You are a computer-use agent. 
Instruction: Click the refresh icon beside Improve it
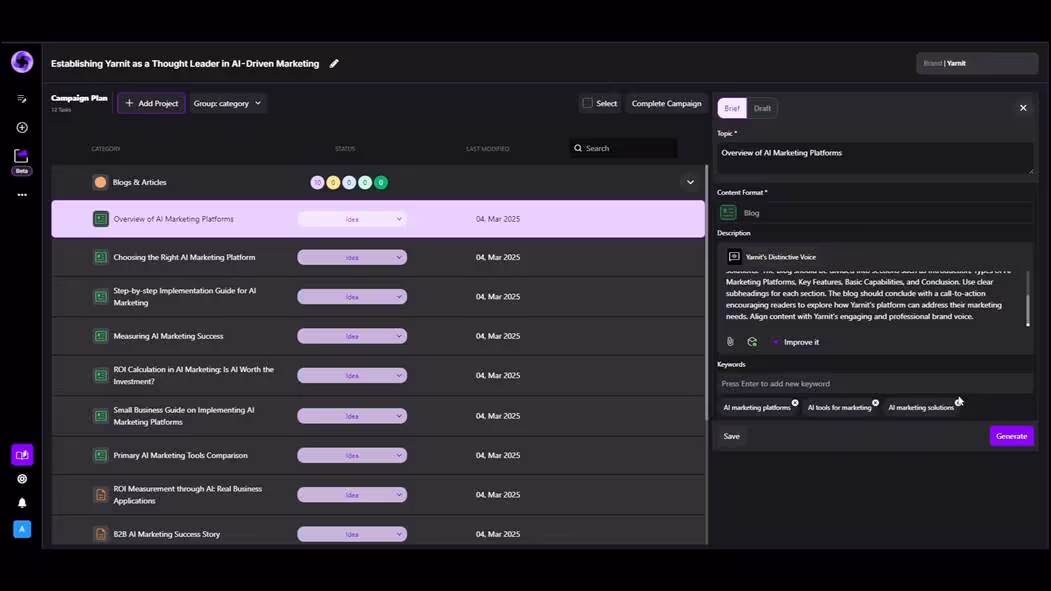(x=752, y=342)
